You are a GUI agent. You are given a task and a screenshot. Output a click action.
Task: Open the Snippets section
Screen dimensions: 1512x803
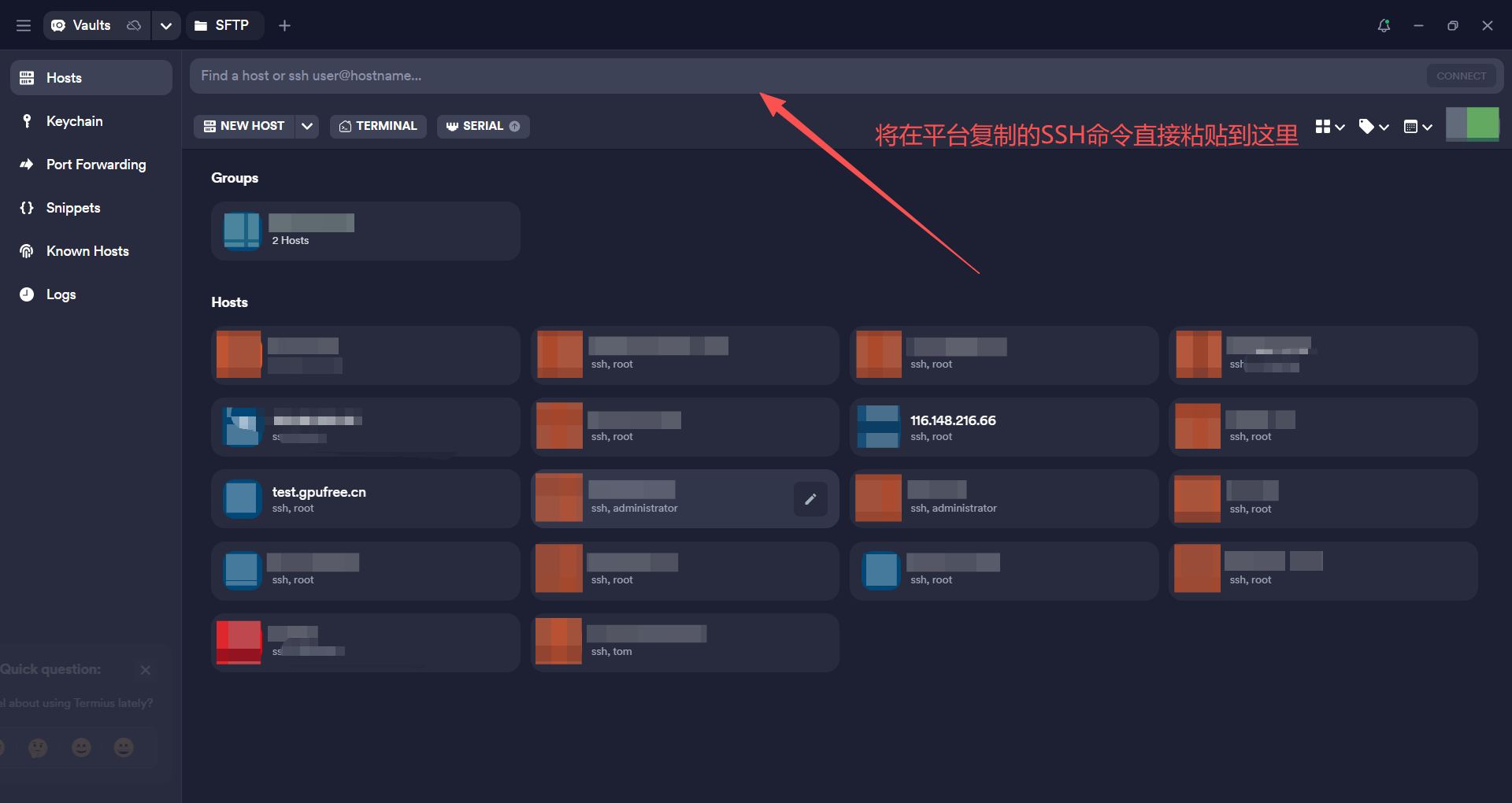click(72, 208)
